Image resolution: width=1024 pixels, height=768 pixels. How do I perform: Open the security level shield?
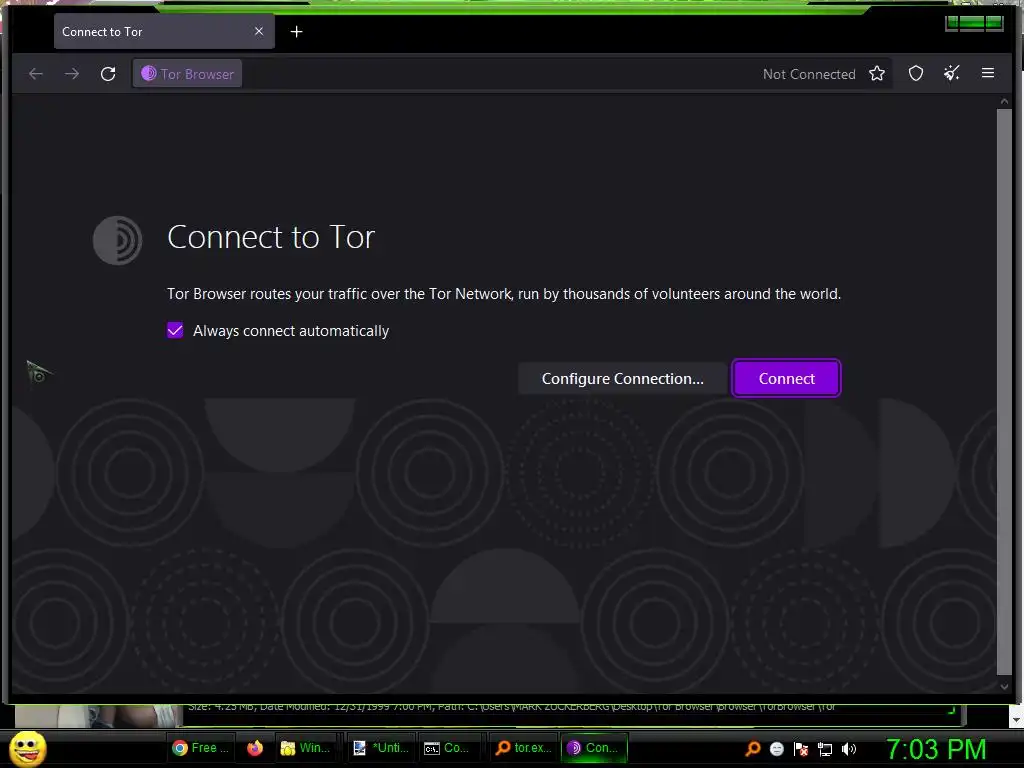(x=916, y=74)
